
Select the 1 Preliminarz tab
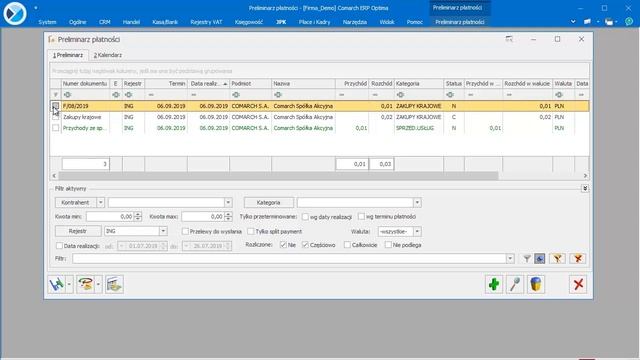(68, 55)
